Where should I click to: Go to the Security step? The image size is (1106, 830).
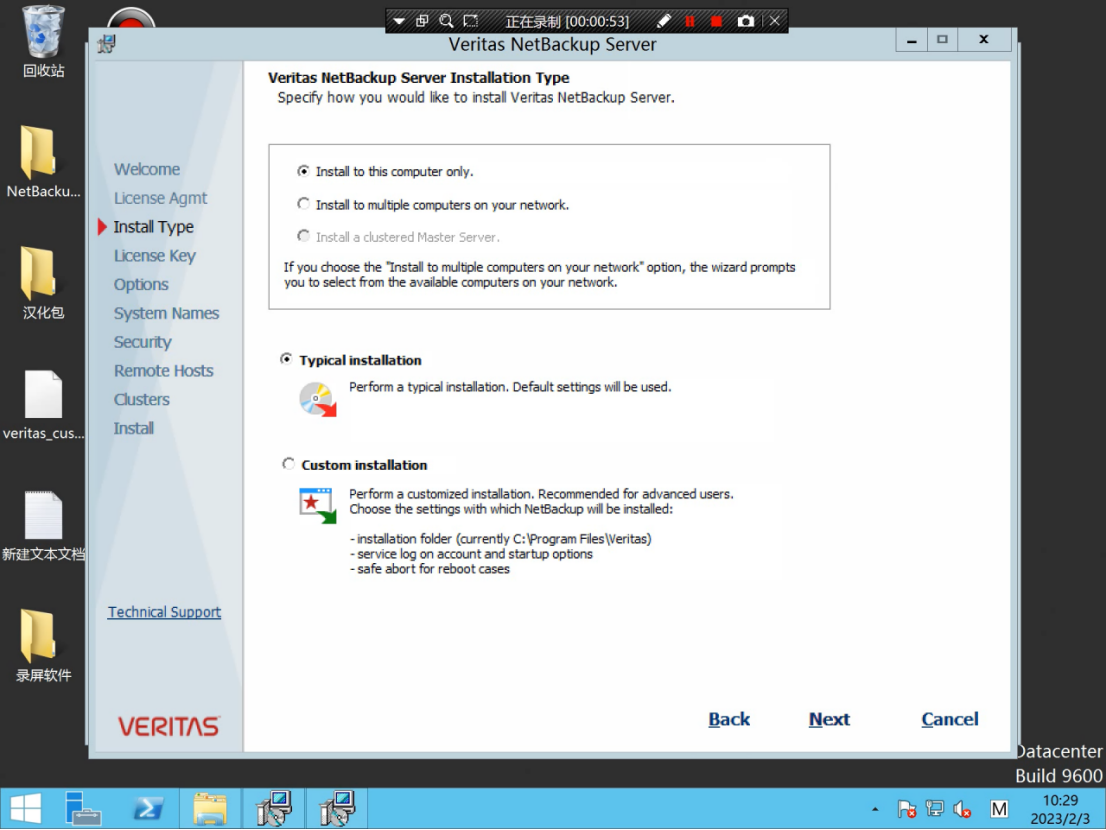coord(142,342)
